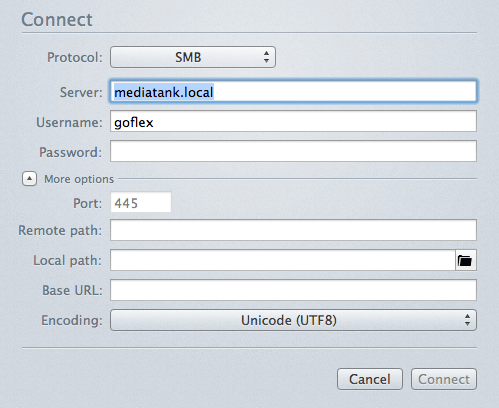Focus the Remote path text box
Image resolution: width=499 pixels, height=408 pixels.
tap(293, 230)
